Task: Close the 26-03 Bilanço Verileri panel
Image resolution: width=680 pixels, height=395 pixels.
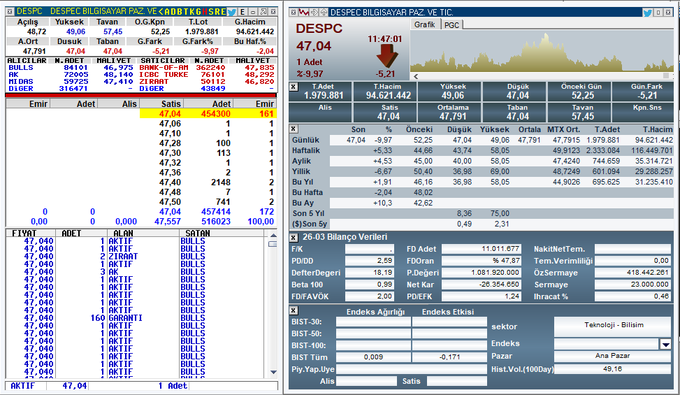Action: pyautogui.click(x=294, y=237)
